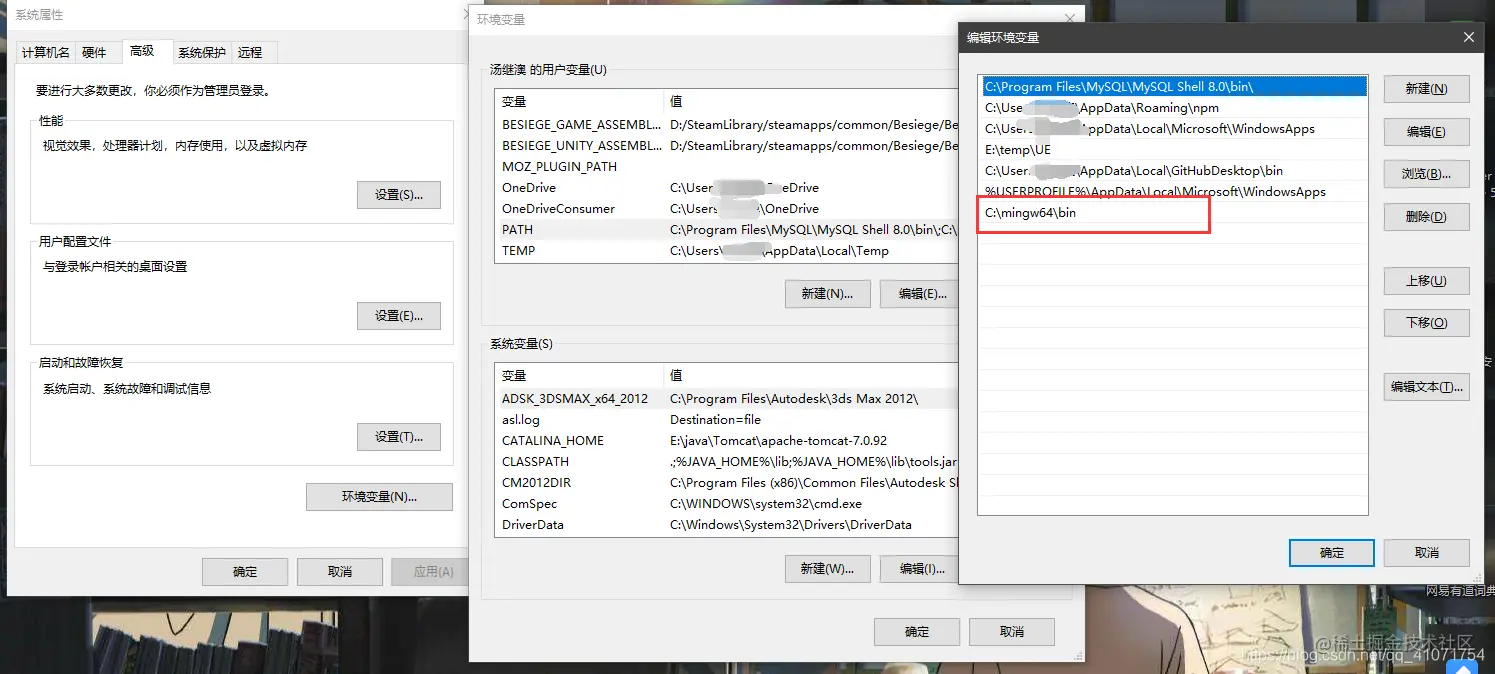Click 上移(U) button
Screen dimensions: 1495x674
pos(1426,281)
